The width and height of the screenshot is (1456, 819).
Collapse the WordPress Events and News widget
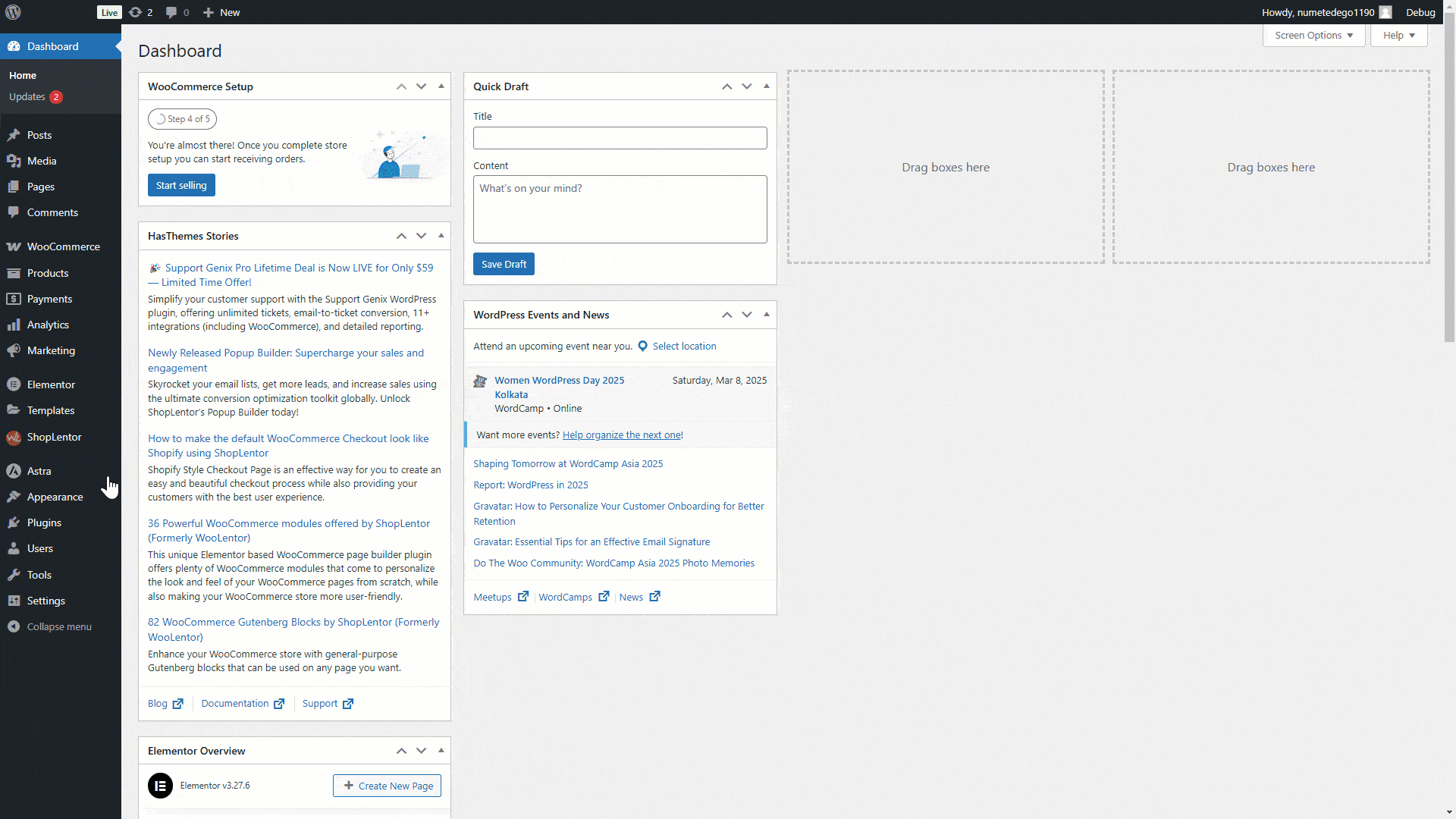point(767,314)
